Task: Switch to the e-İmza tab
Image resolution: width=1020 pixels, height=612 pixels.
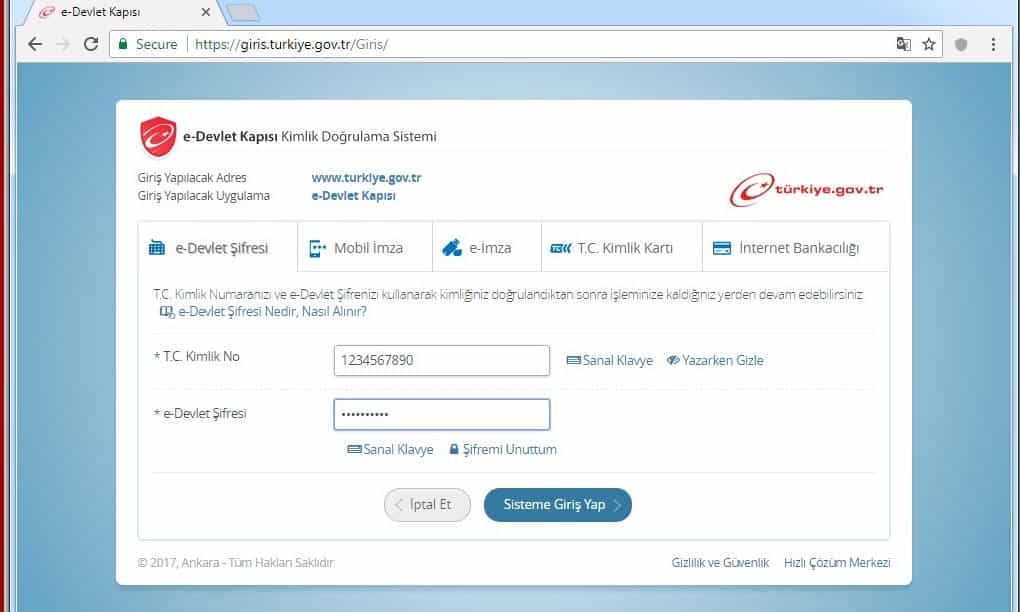Action: click(487, 247)
